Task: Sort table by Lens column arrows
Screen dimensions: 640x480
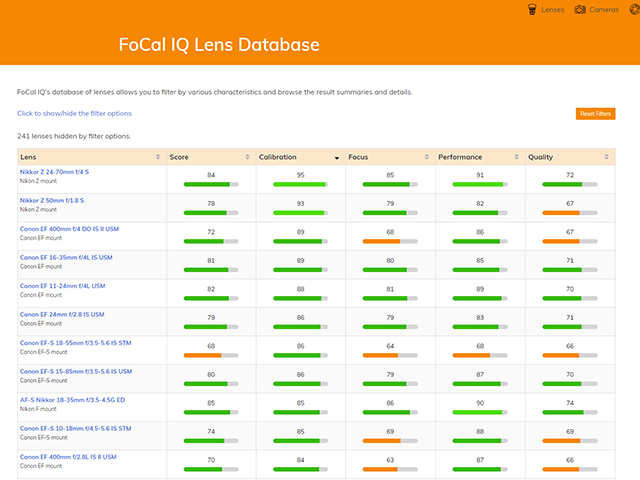Action: [x=158, y=157]
